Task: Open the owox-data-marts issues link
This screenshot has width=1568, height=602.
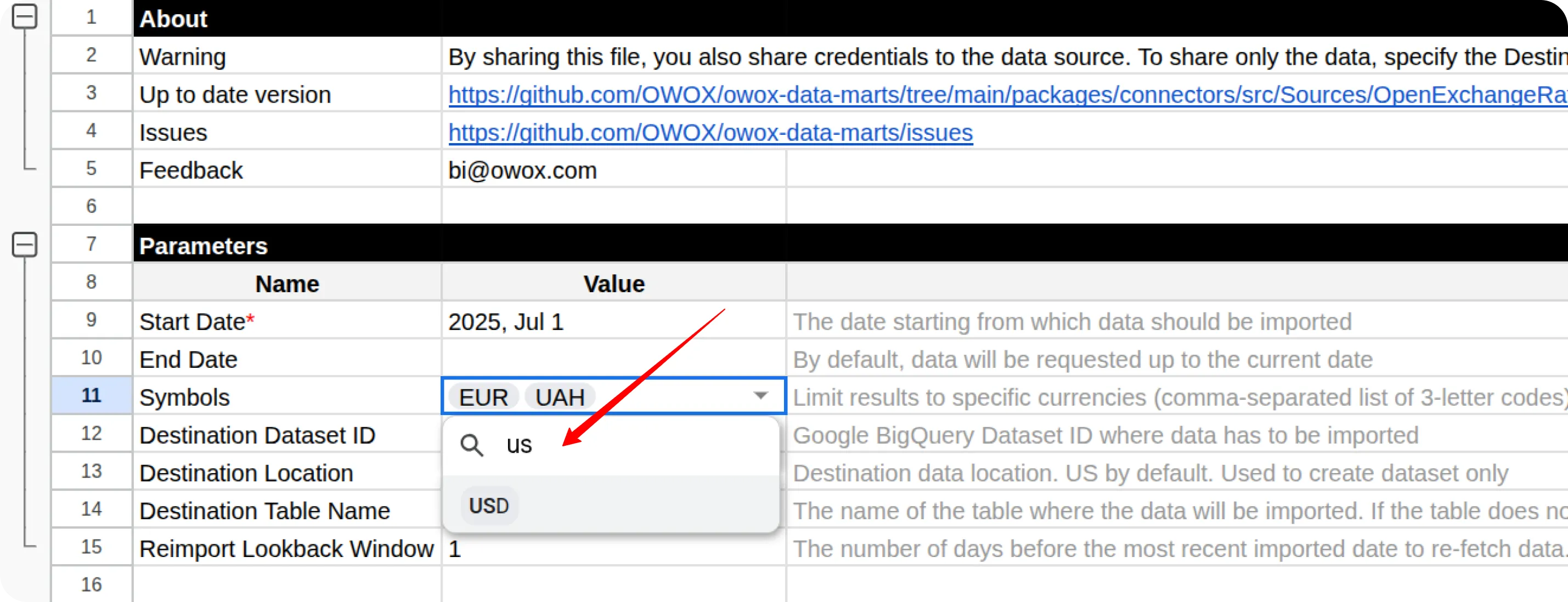Action: click(x=710, y=133)
